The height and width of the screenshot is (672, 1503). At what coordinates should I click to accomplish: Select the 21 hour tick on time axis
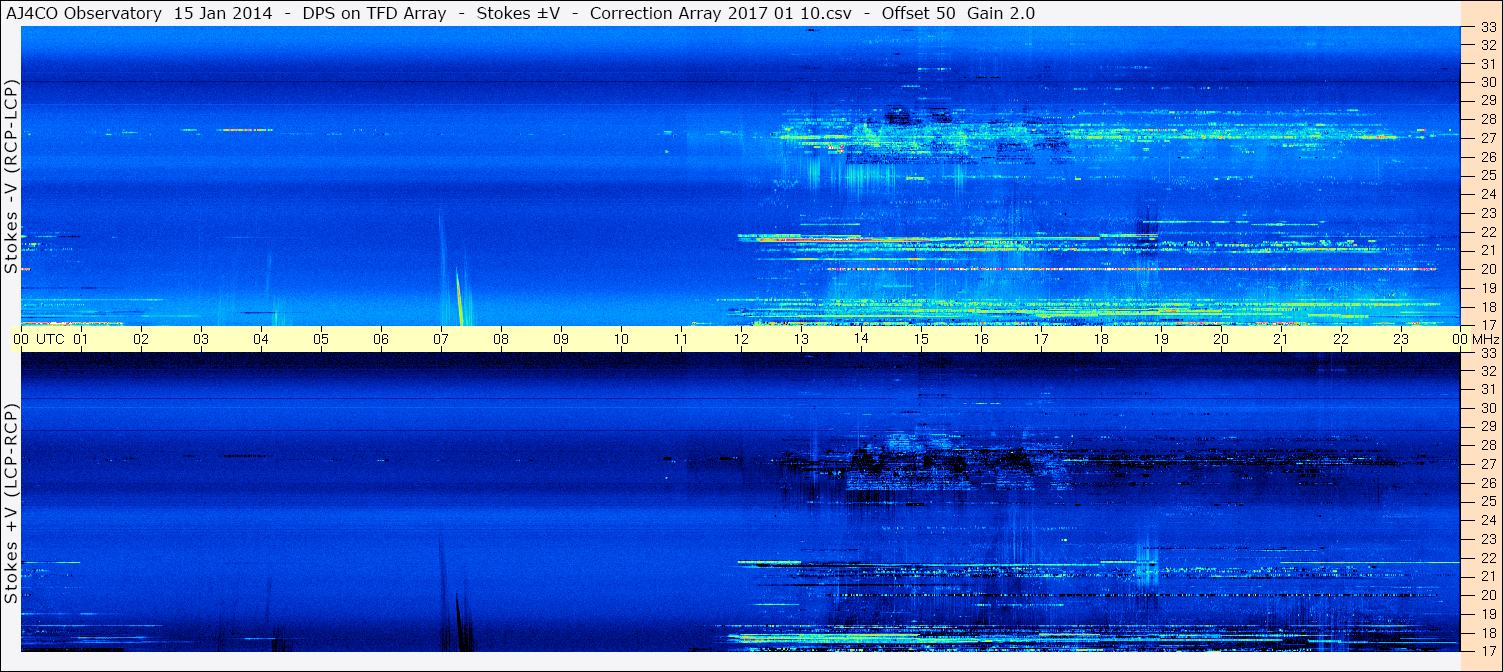tap(1281, 339)
